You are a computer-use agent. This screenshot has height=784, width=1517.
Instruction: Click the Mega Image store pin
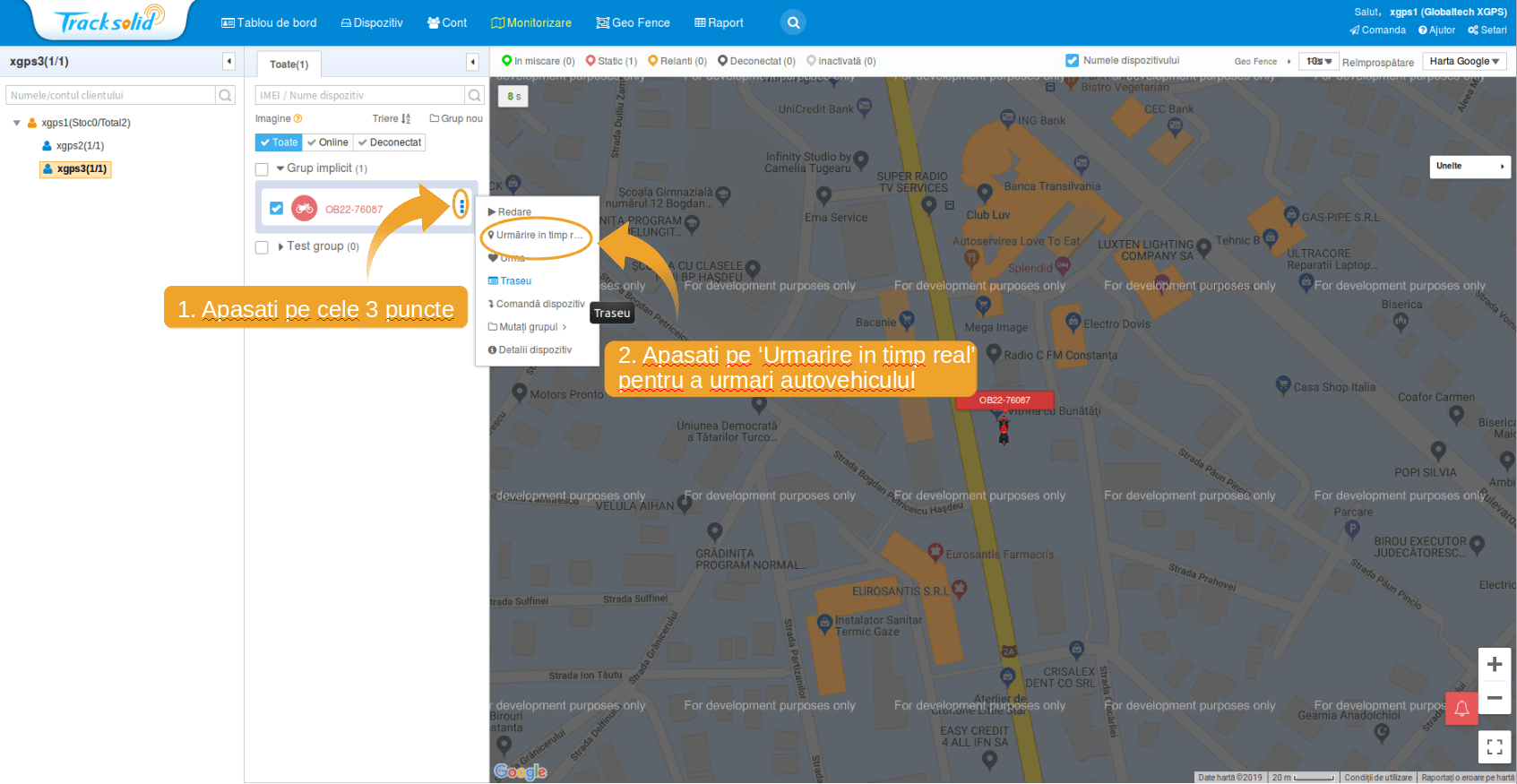click(x=984, y=306)
